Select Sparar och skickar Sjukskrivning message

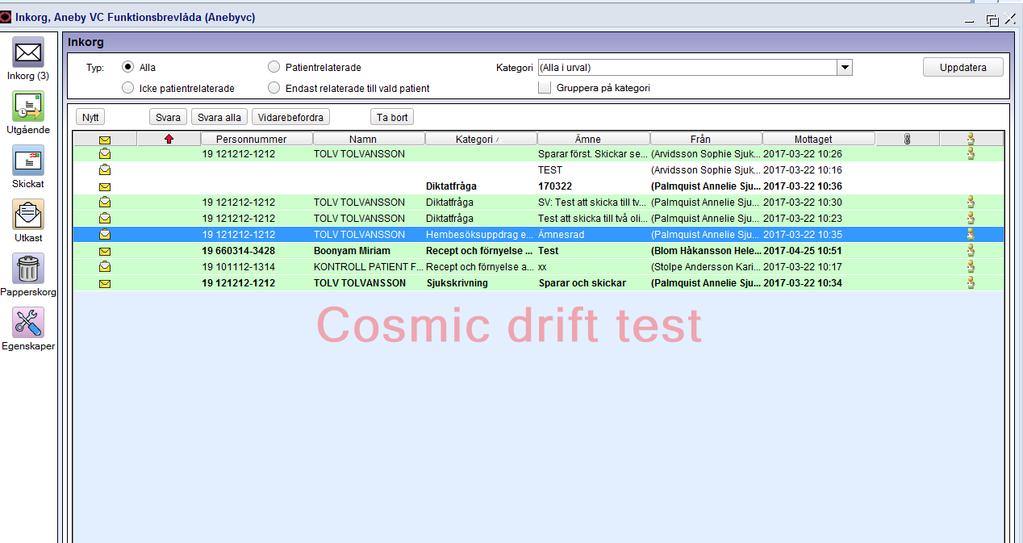click(538, 283)
